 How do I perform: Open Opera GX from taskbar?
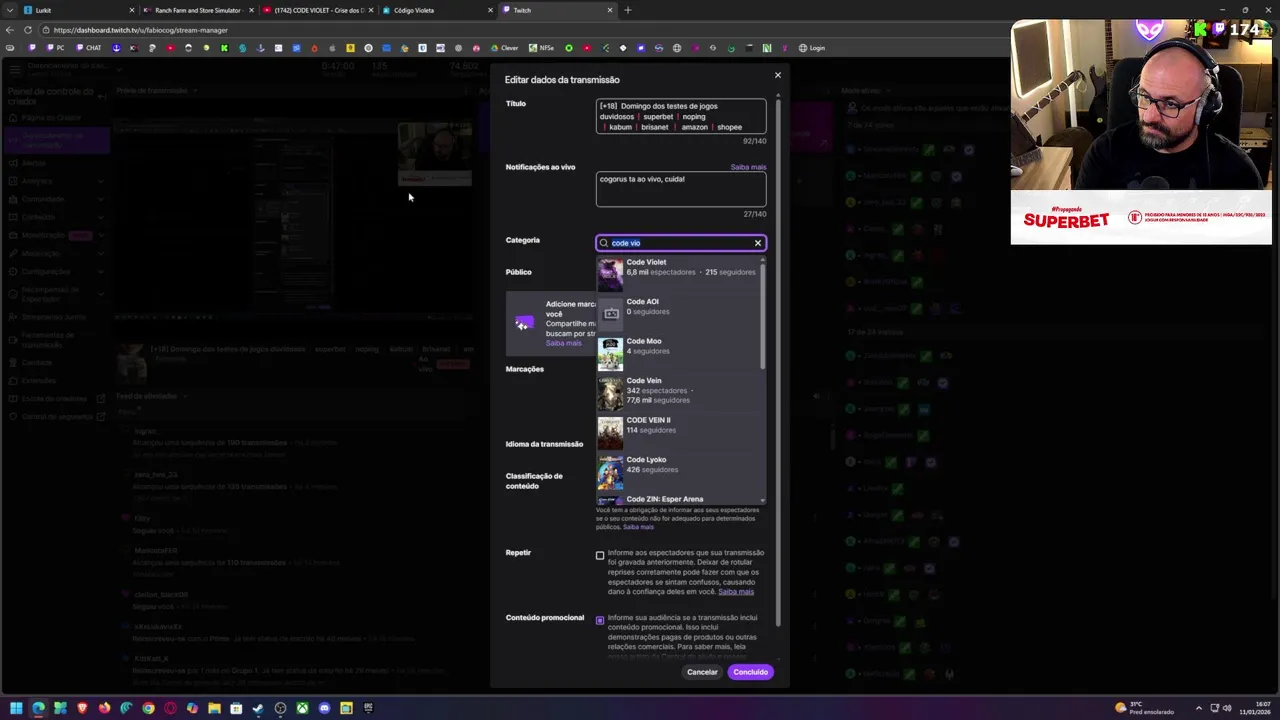click(x=170, y=709)
